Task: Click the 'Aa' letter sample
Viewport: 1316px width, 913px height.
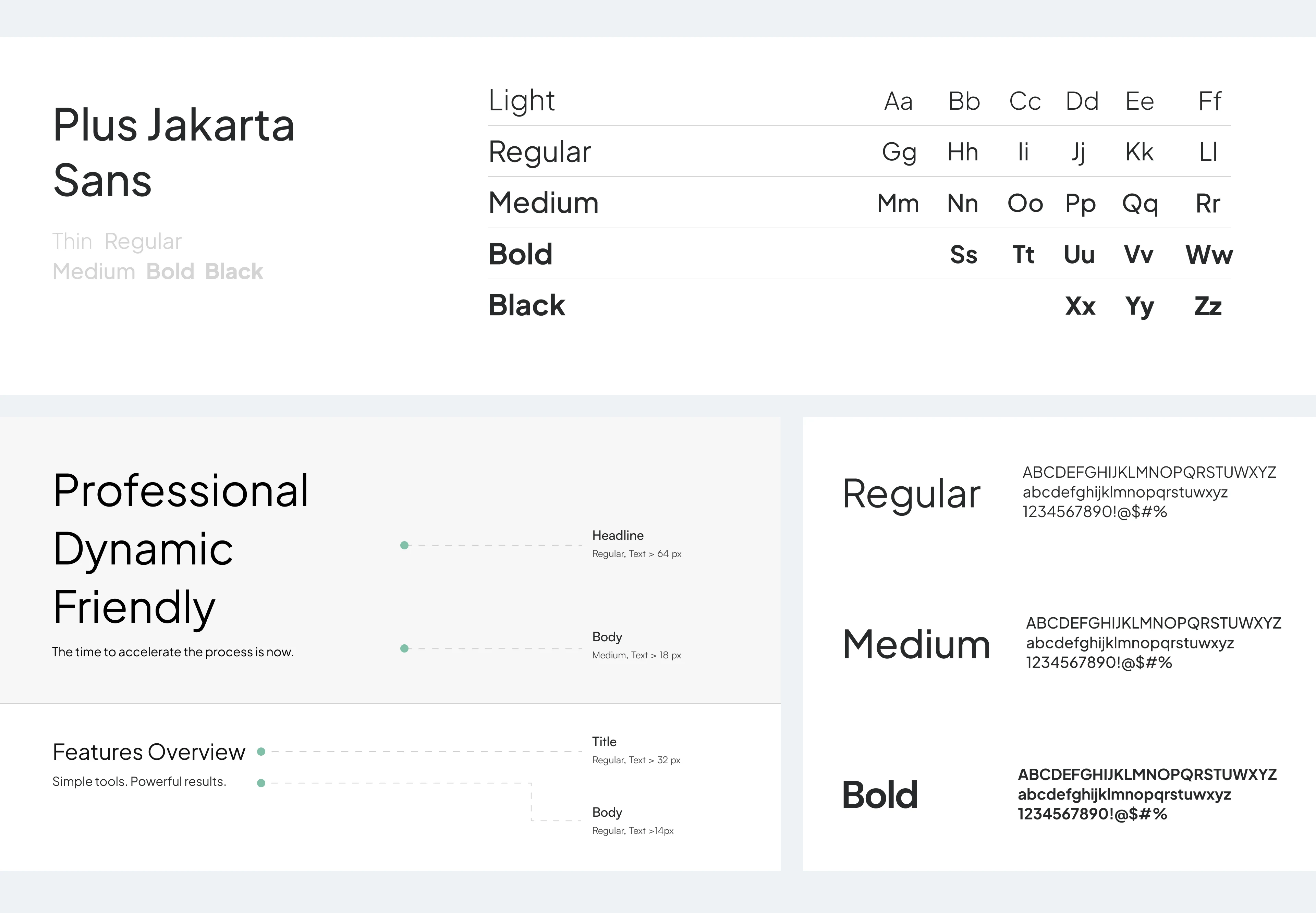Action: (x=898, y=102)
